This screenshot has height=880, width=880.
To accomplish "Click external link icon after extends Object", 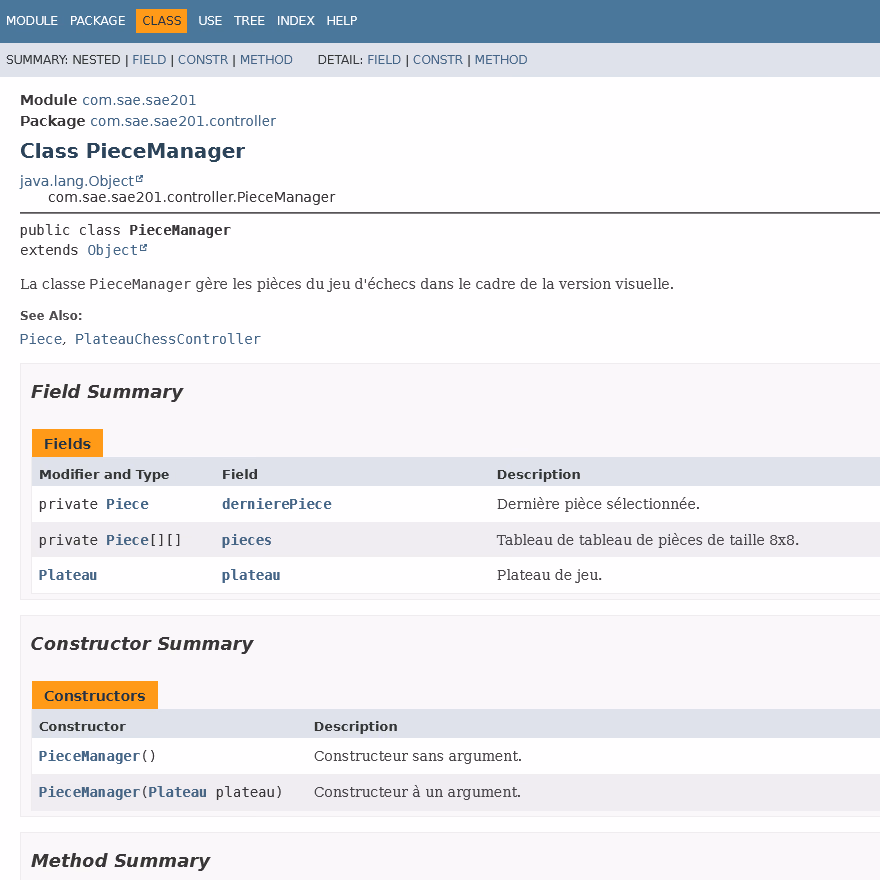I will pyautogui.click(x=143, y=249).
